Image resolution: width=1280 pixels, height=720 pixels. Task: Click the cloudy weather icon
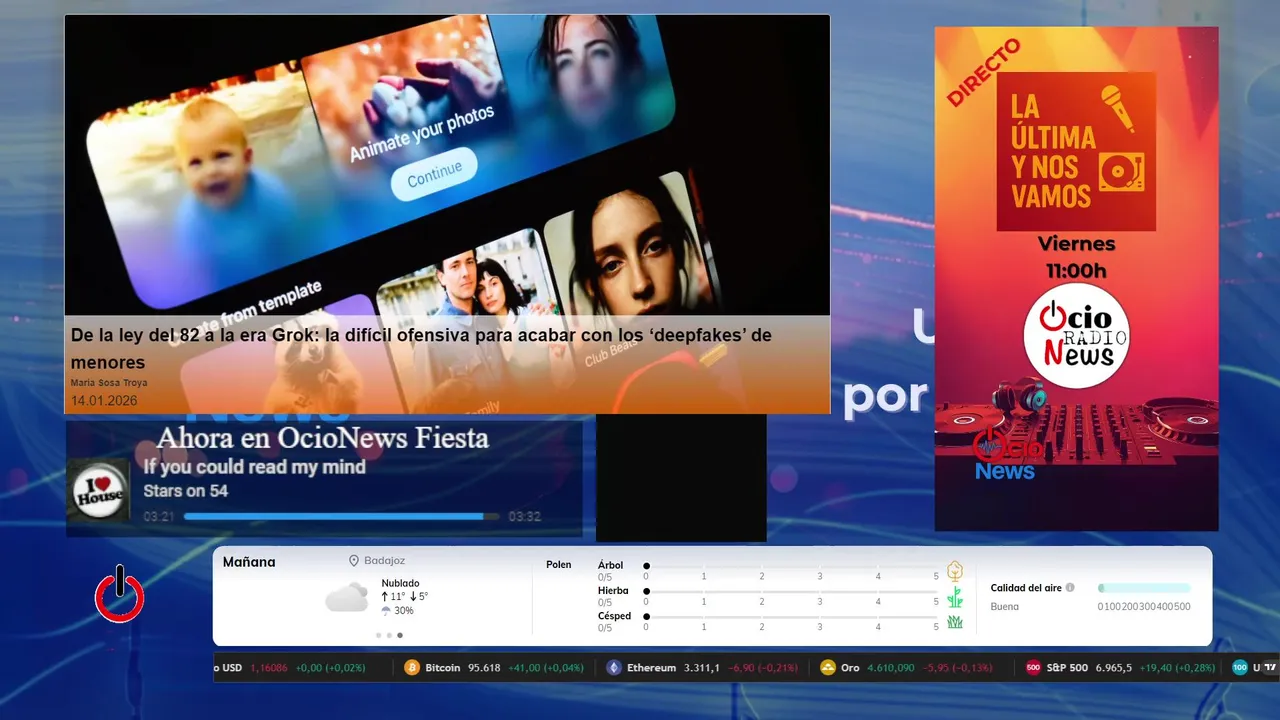tap(347, 597)
